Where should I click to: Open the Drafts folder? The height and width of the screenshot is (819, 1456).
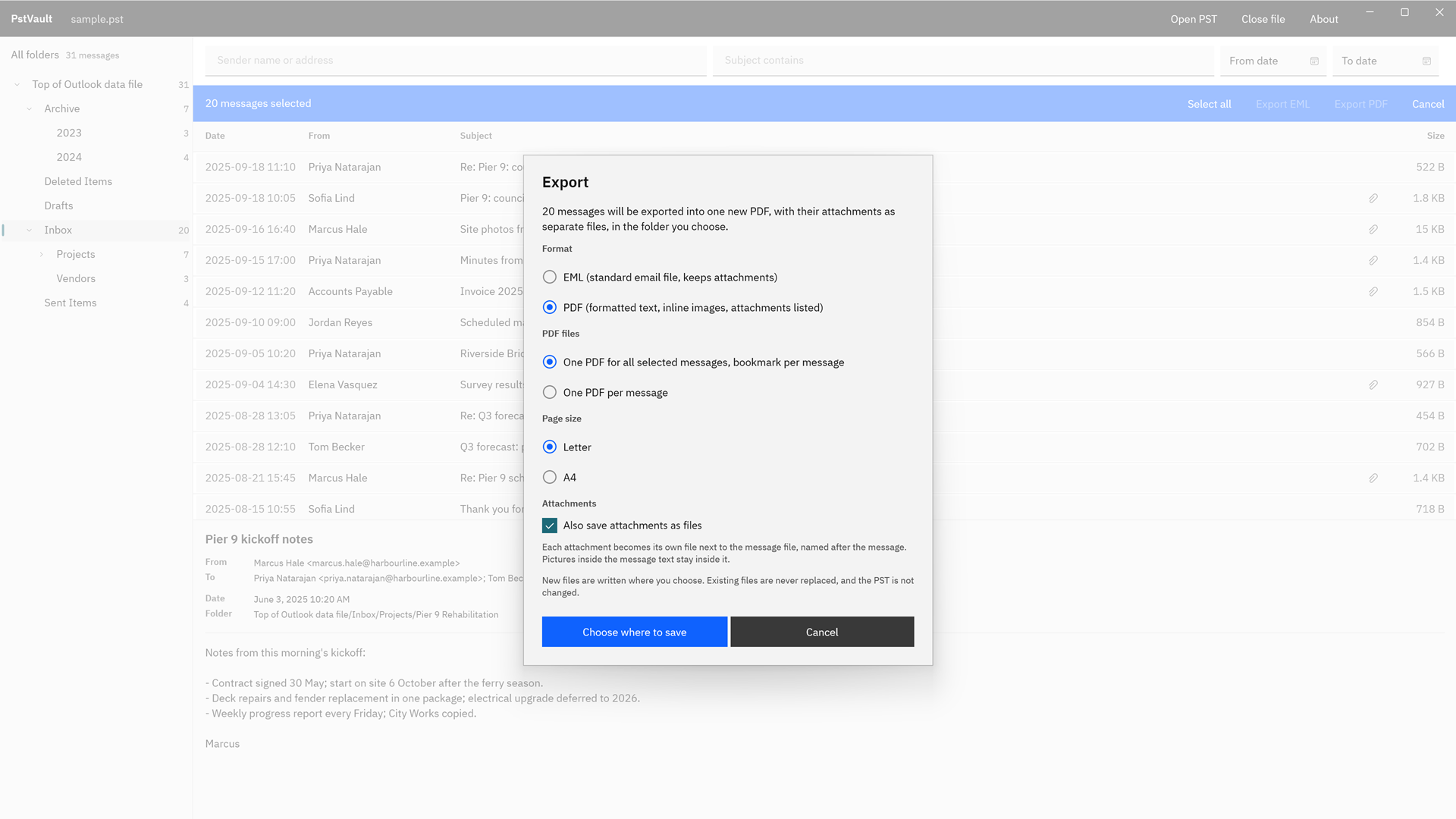click(x=96, y=206)
